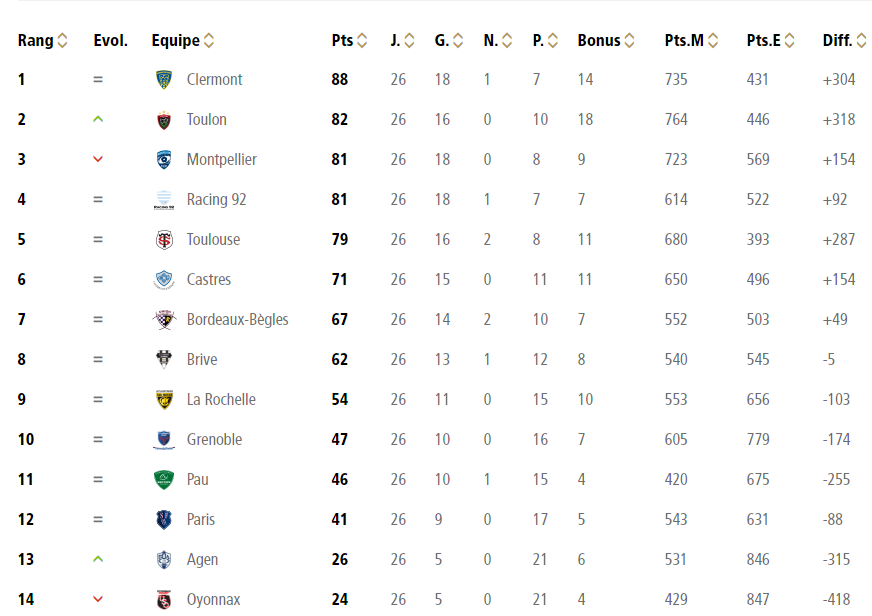This screenshot has width=872, height=616.
Task: Click the La Rochelle team logo
Action: (x=164, y=399)
